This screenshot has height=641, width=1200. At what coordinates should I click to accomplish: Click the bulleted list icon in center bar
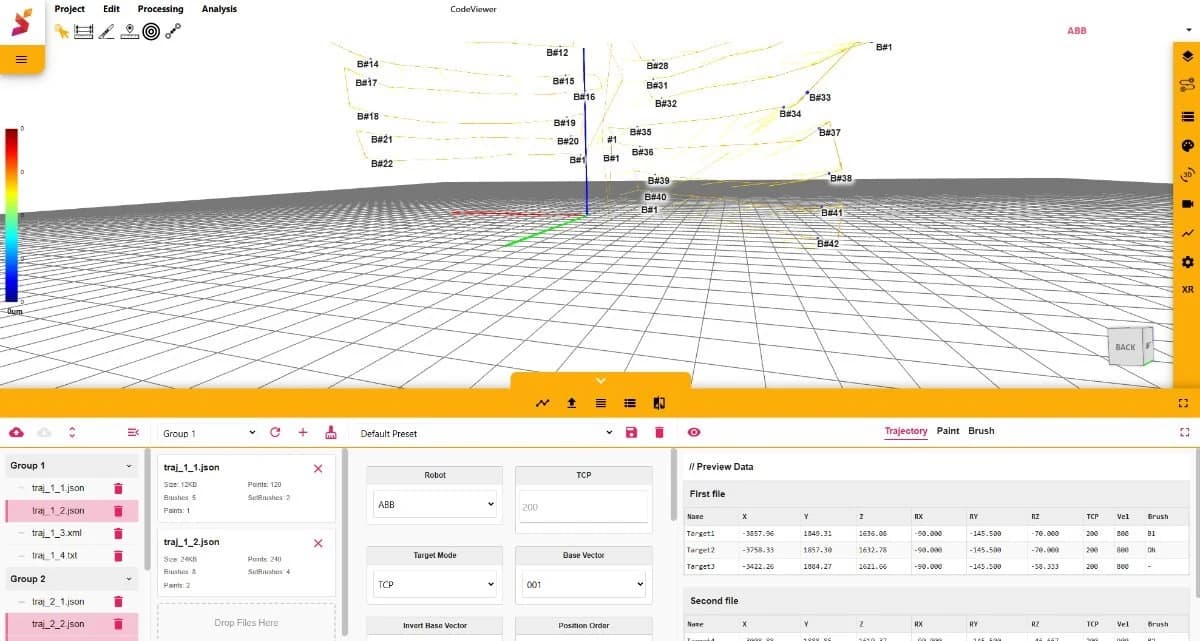pyautogui.click(x=630, y=403)
